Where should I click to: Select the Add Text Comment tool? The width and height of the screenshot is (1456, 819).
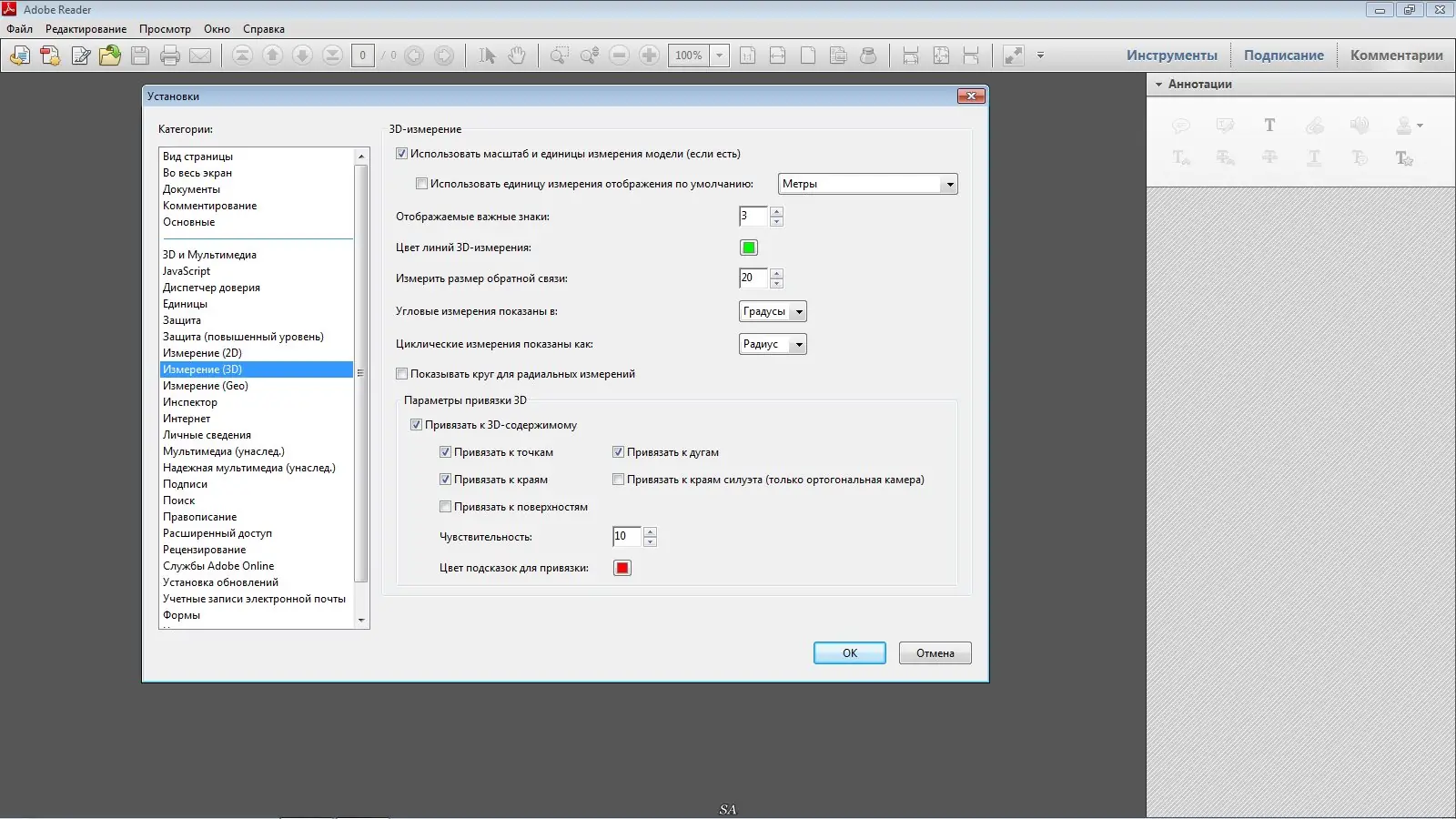click(x=1269, y=126)
